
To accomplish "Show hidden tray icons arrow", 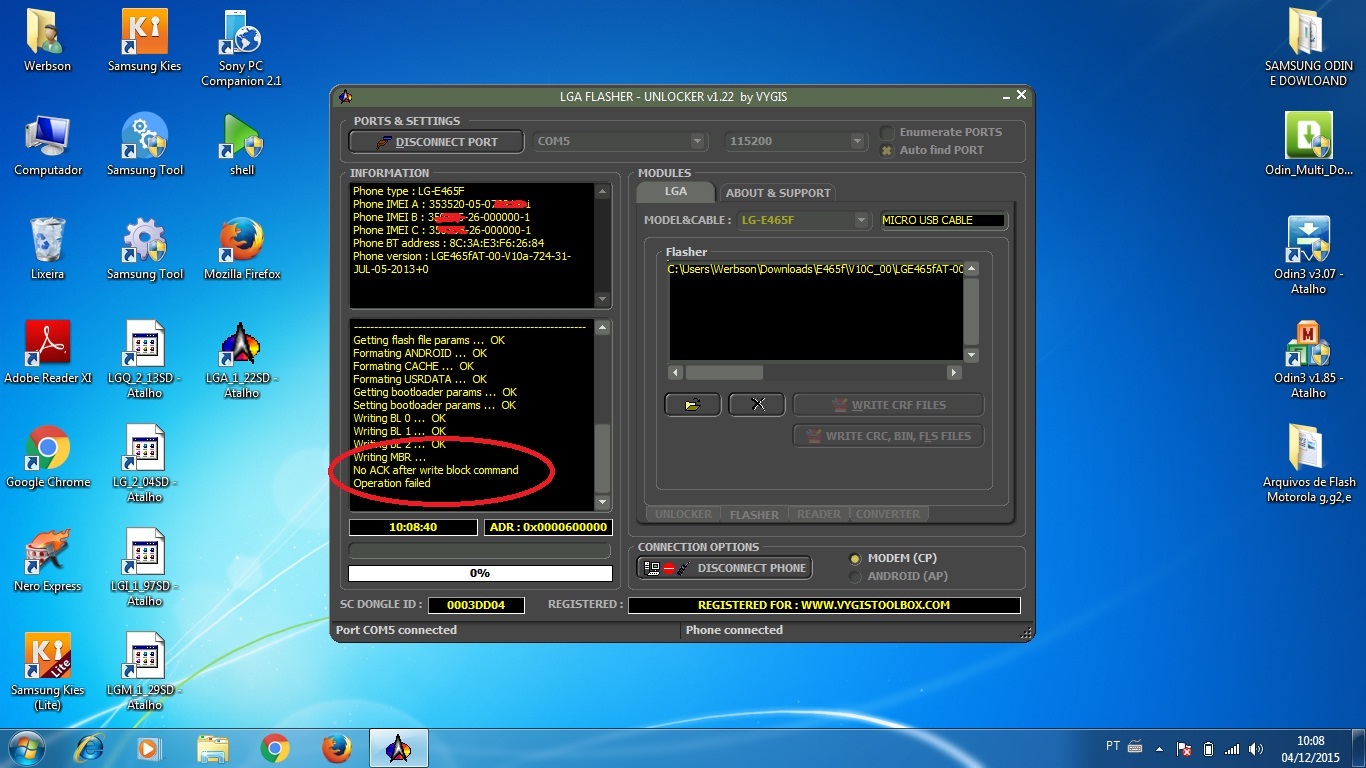I will 1160,748.
